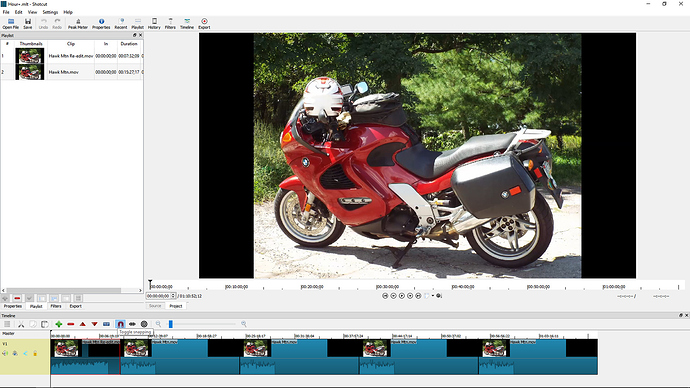Screen dimensions: 690x388
Task: Click the play button under preview
Action: coord(401,296)
